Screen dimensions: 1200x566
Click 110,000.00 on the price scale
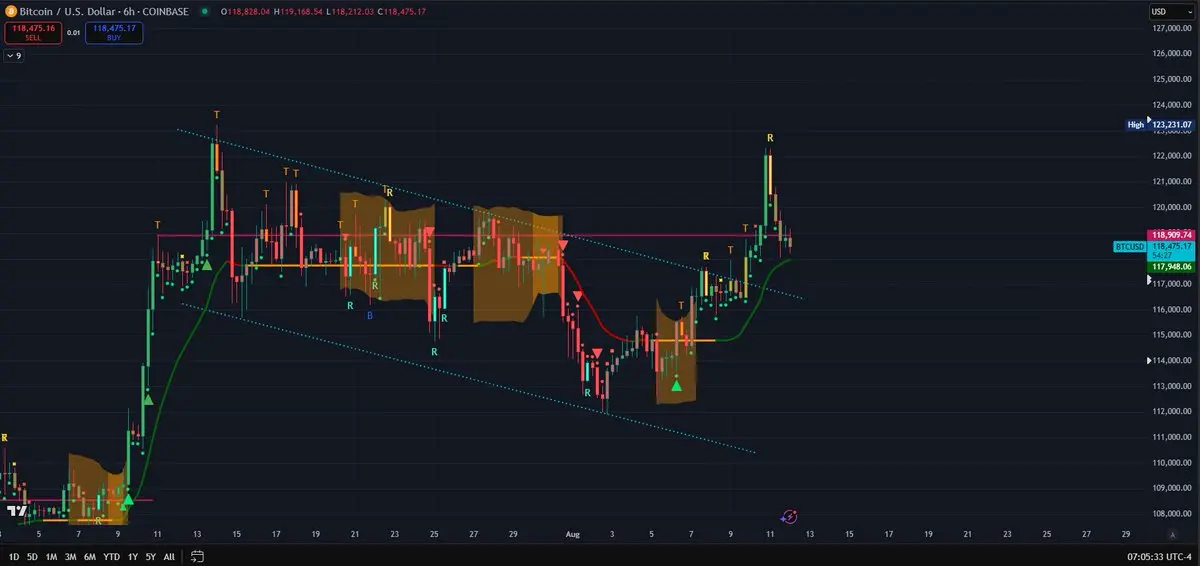[x=1172, y=463]
